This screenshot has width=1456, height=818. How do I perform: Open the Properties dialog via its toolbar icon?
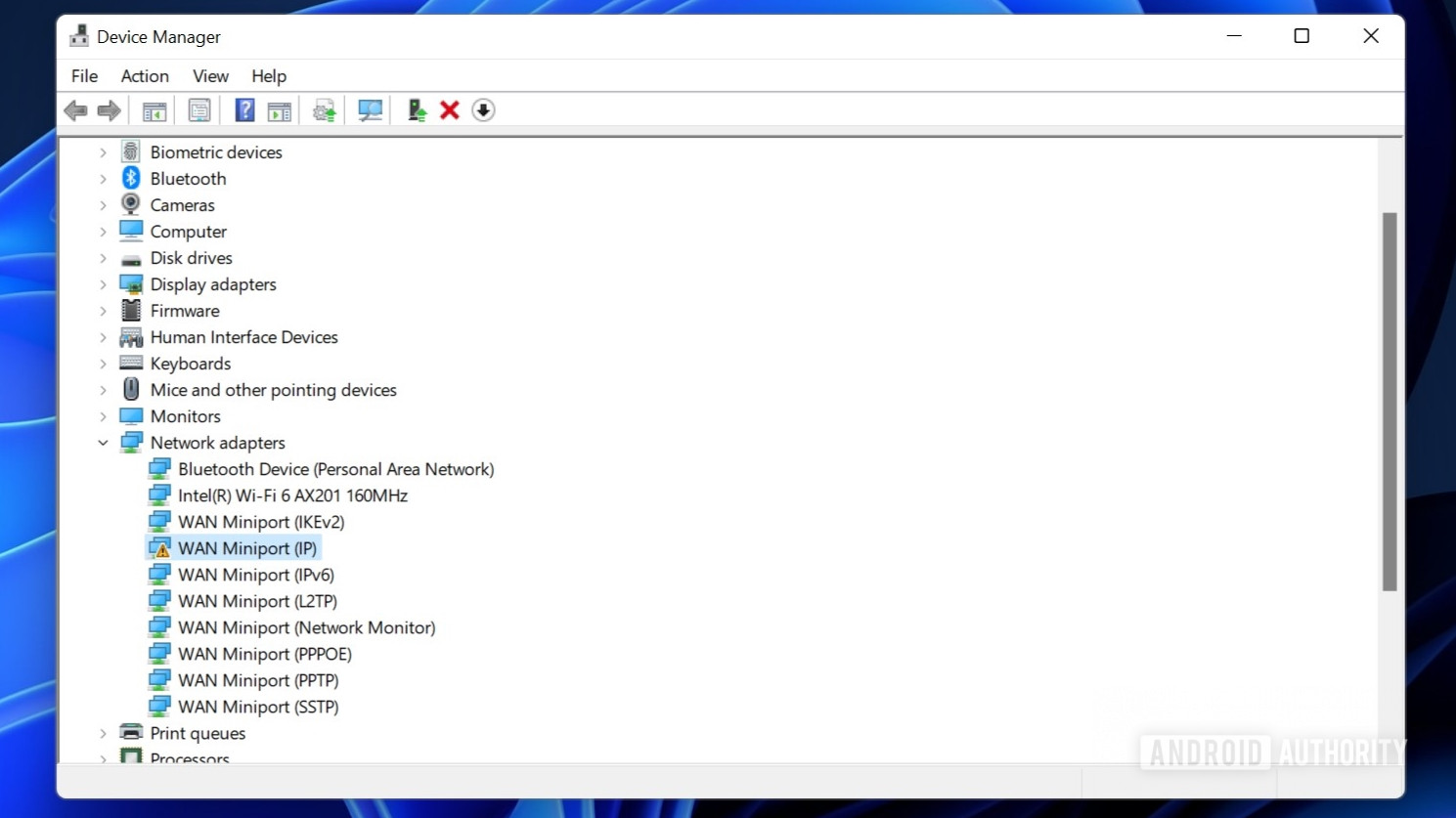point(199,109)
